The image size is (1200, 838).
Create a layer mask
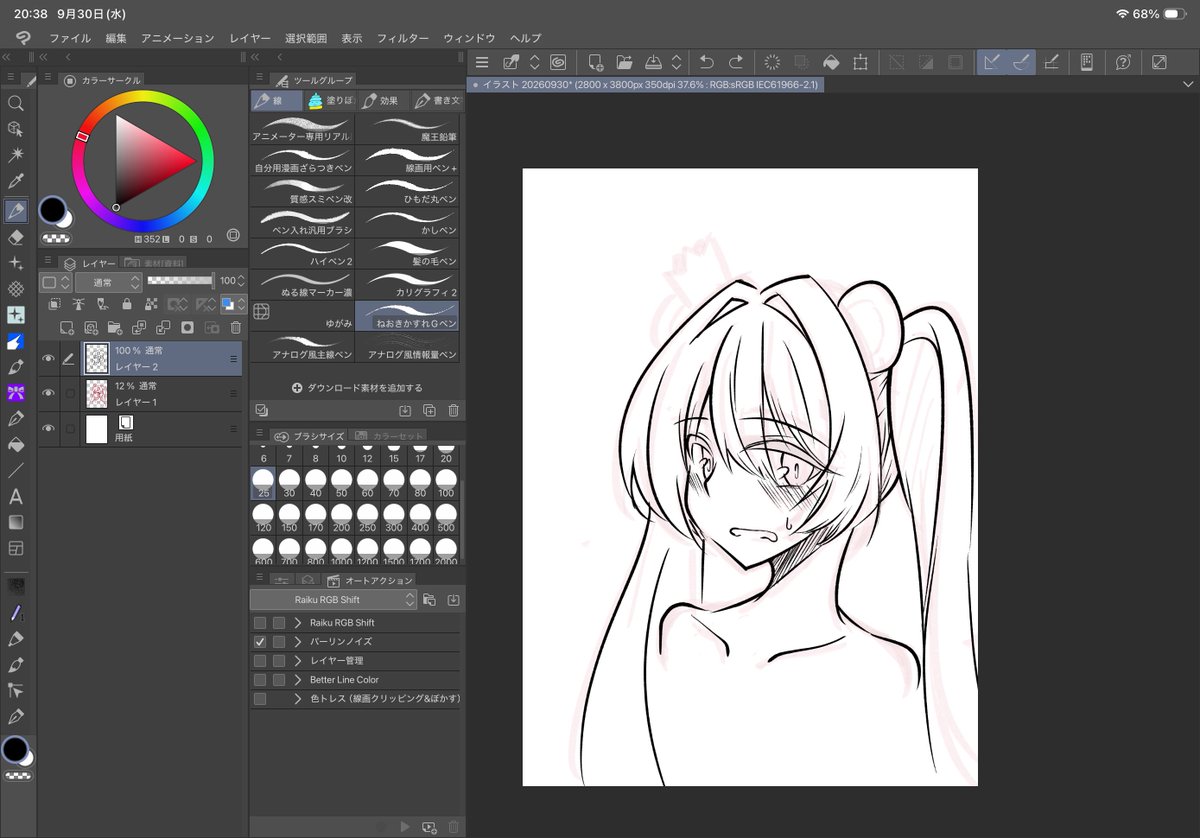point(187,327)
